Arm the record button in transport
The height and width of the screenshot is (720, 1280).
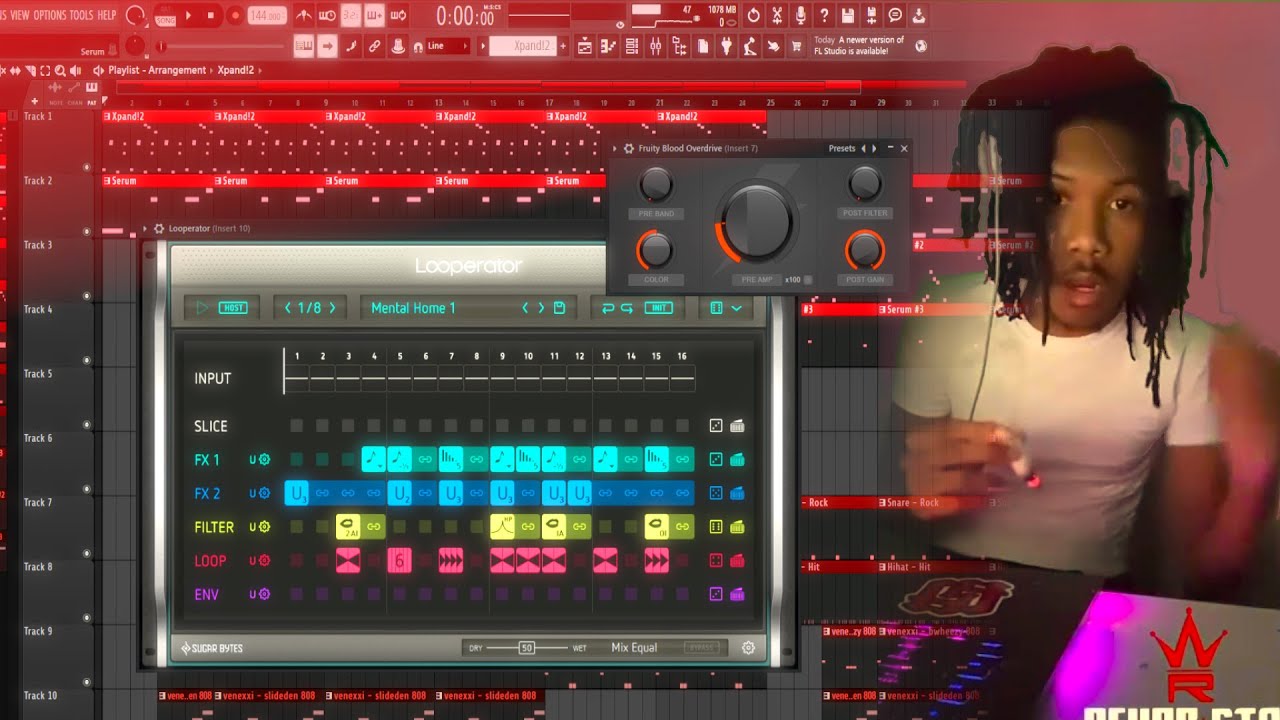tap(235, 15)
